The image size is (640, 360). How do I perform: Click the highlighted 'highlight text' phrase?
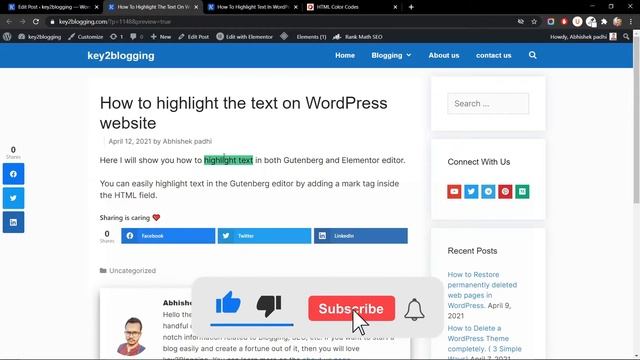(229, 160)
